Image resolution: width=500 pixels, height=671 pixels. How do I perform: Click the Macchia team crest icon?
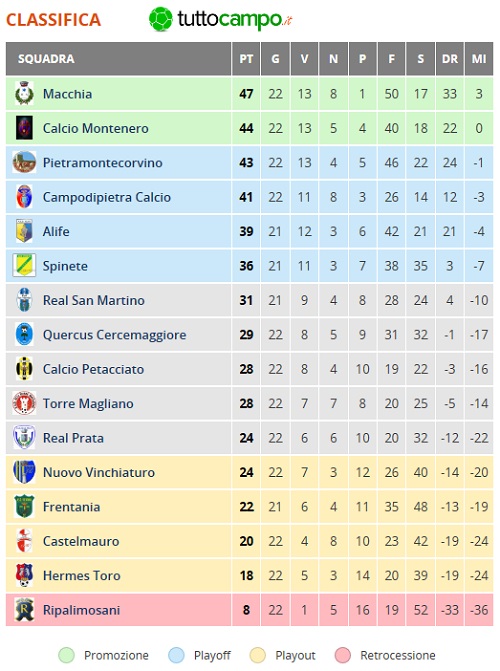(24, 93)
